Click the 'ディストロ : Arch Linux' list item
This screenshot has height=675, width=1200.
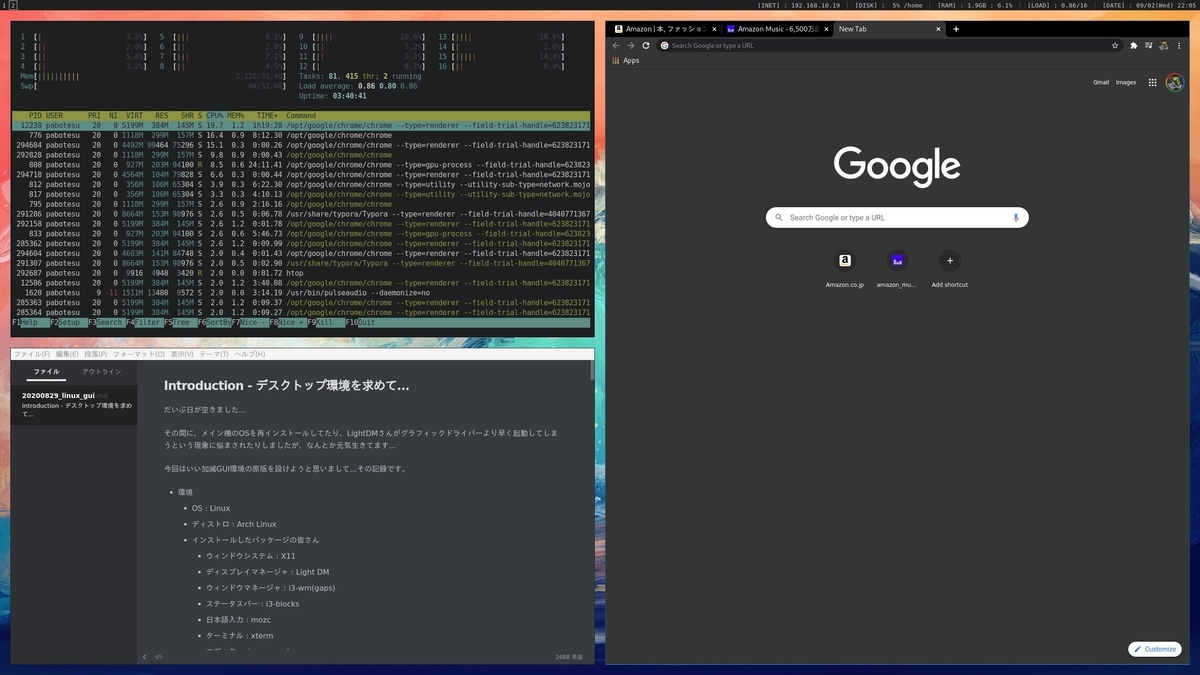(x=234, y=524)
